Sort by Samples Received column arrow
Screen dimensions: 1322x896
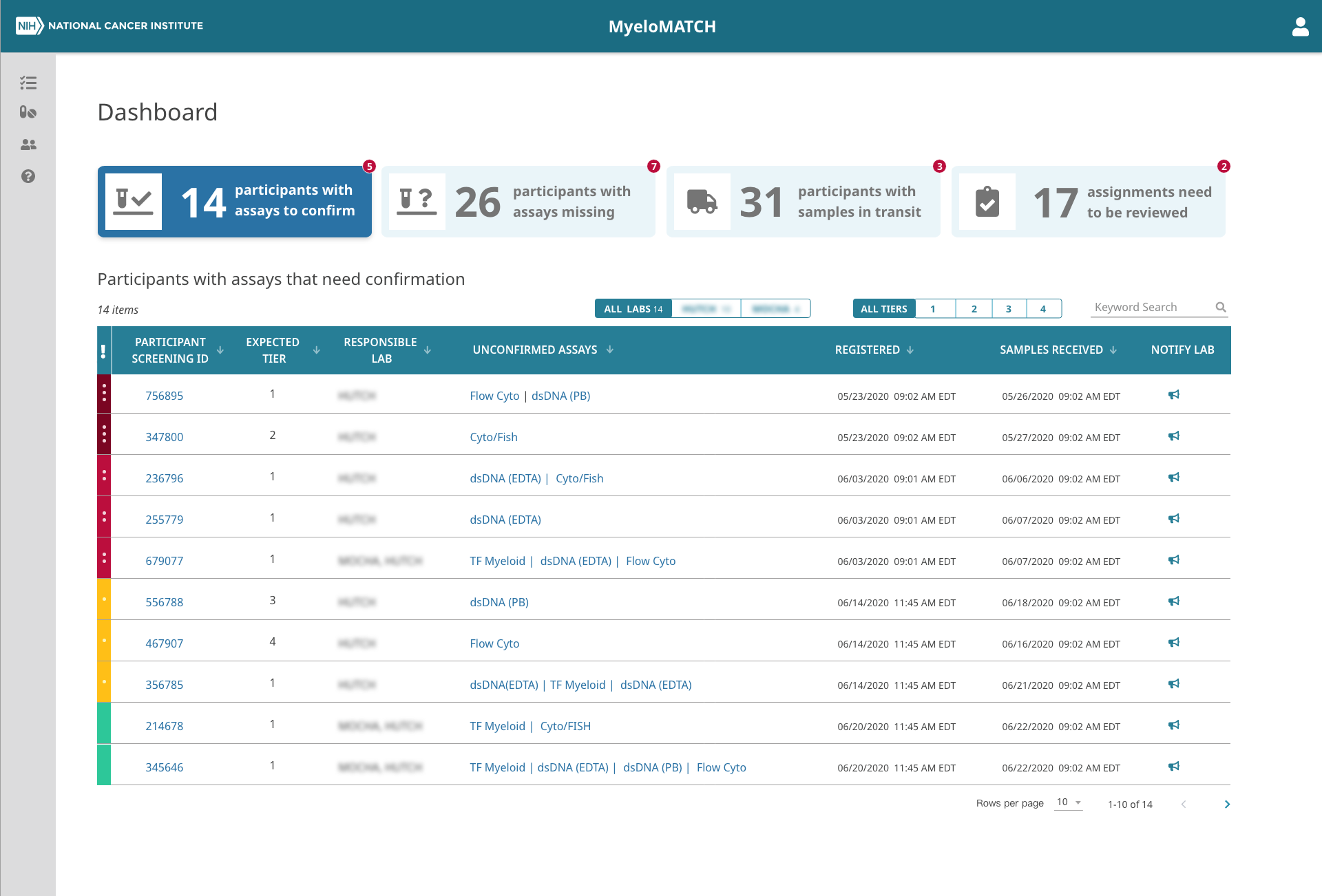1113,350
